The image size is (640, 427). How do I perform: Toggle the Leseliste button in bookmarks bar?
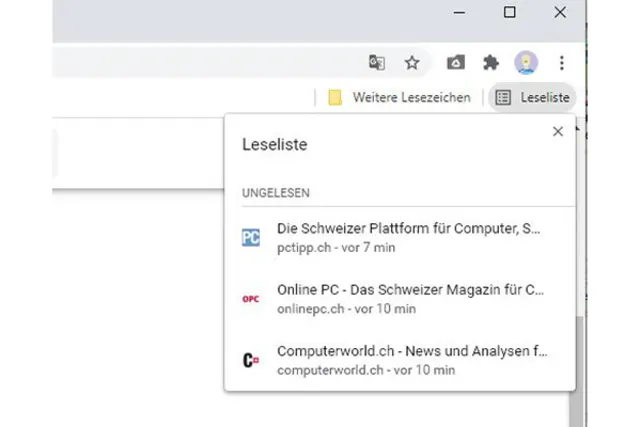click(533, 97)
